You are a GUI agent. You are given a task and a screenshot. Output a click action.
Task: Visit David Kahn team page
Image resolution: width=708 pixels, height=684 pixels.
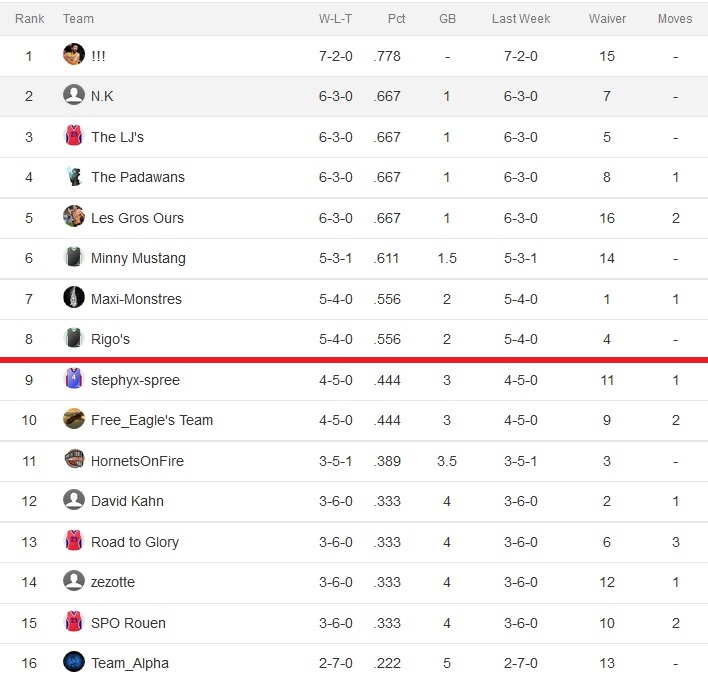(x=127, y=501)
